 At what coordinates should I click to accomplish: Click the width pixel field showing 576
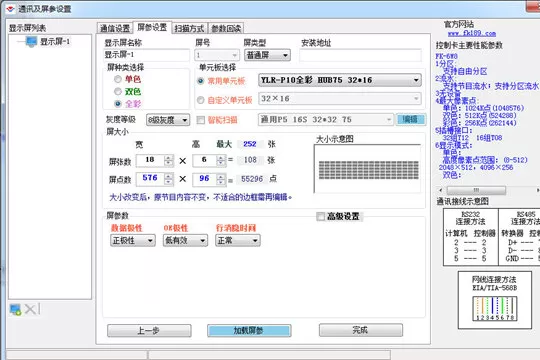tap(150, 178)
